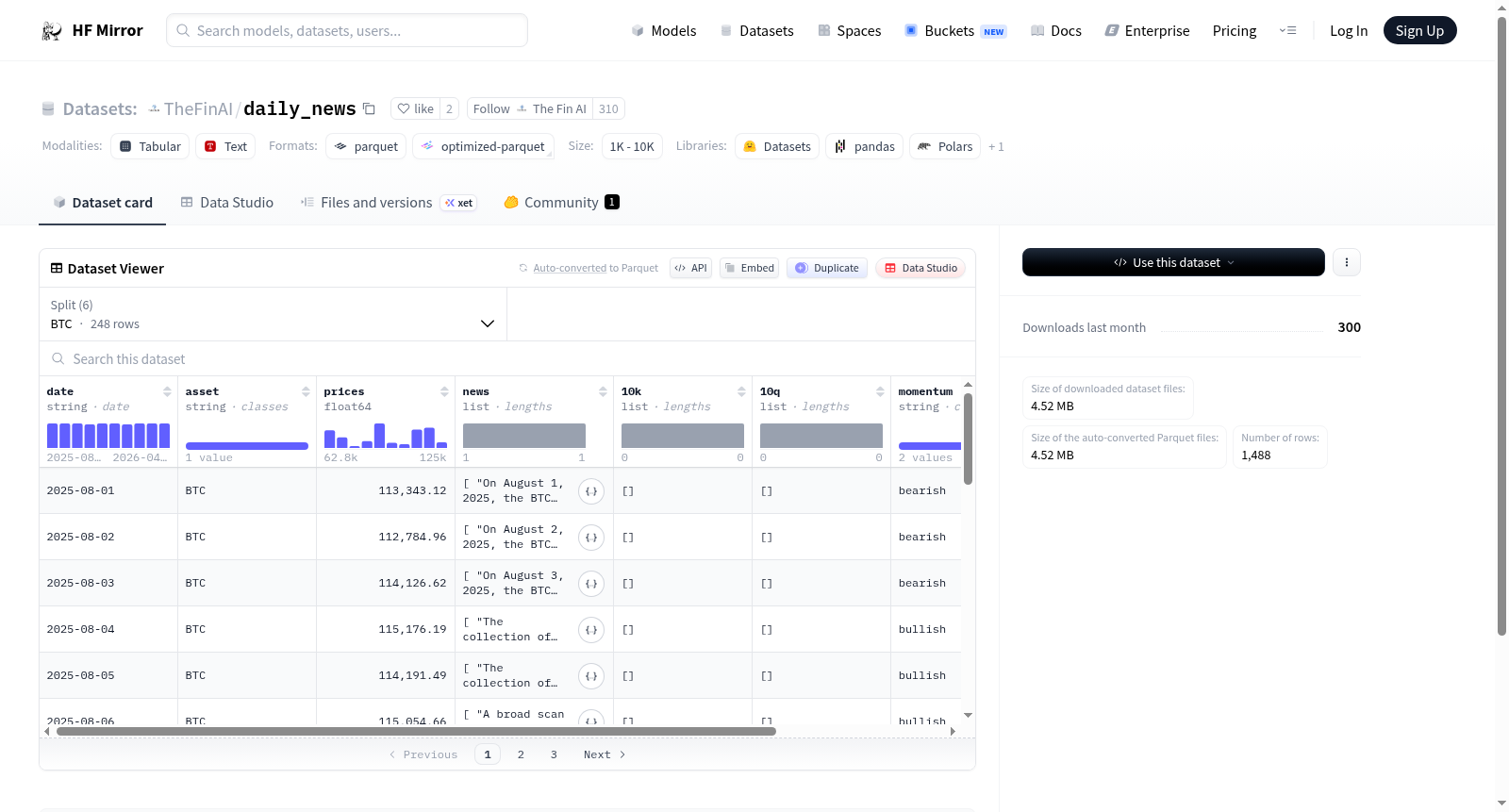Open the Files and versions tab

(x=389, y=203)
